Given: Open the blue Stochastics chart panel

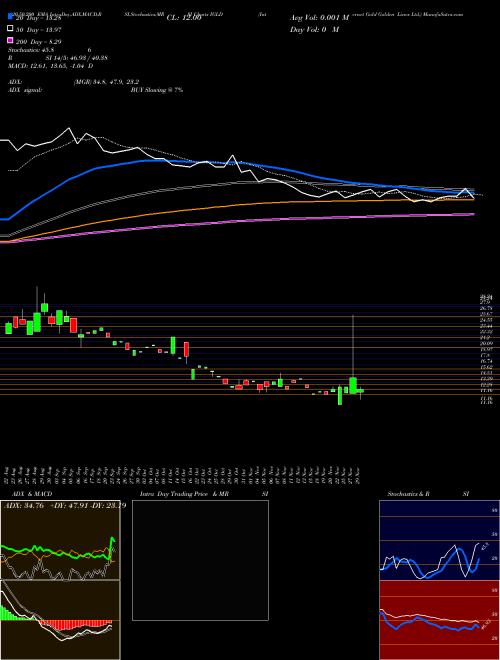Looking at the screenshot, I should point(439,540).
